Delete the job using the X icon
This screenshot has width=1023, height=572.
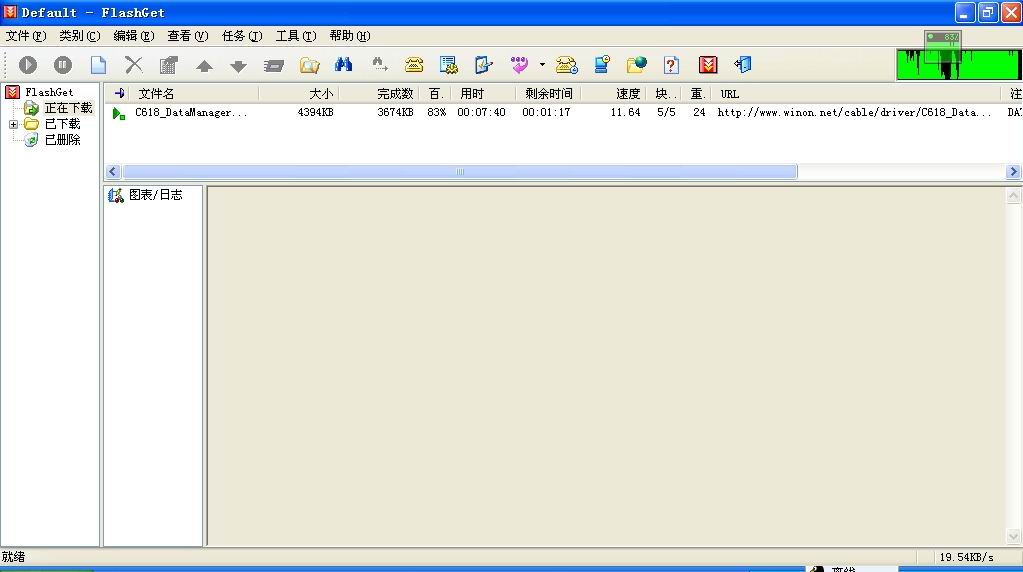tap(134, 65)
